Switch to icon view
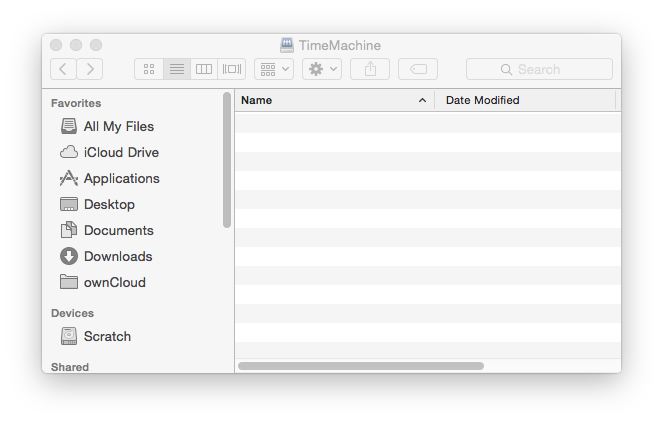This screenshot has width=663, height=423. click(x=149, y=69)
